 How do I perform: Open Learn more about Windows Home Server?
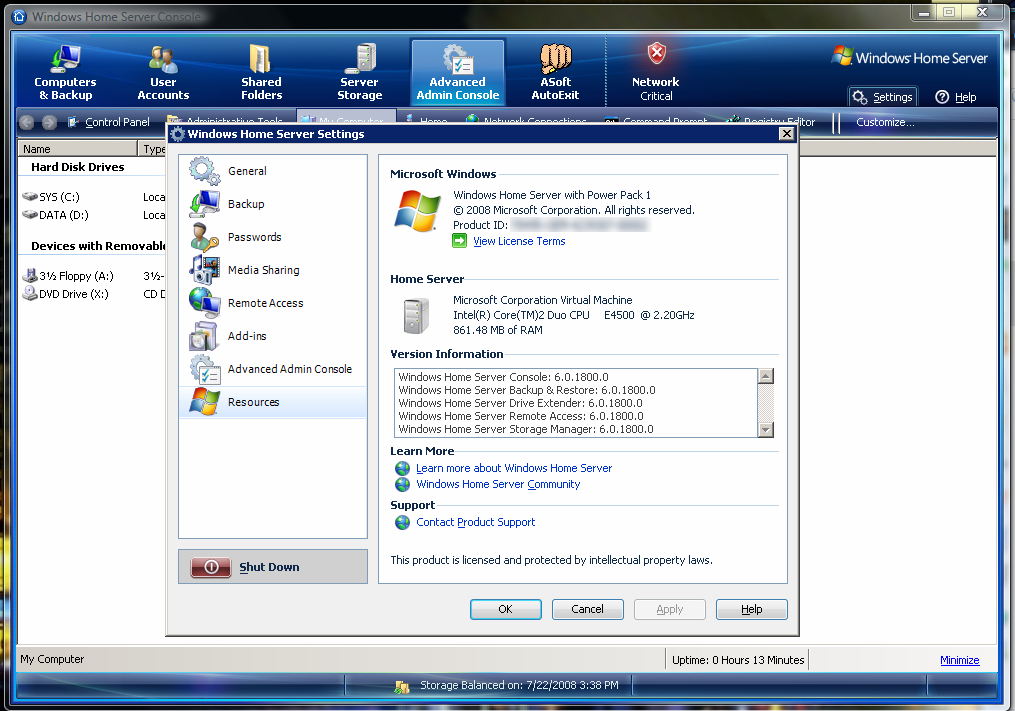click(x=514, y=468)
